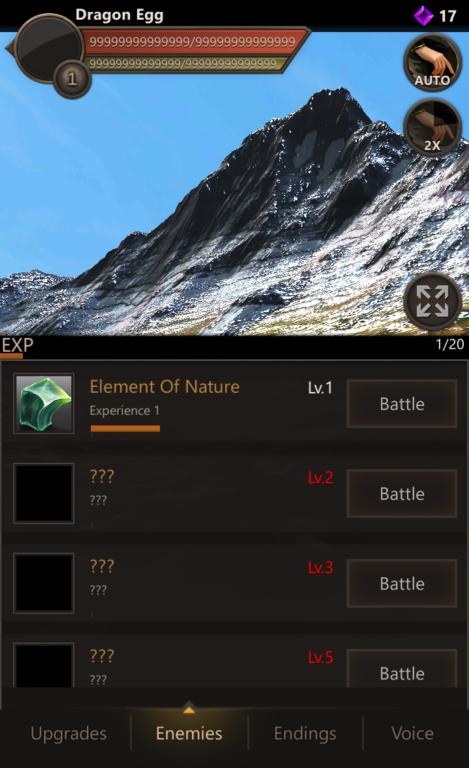Select the Enemies tab

click(x=189, y=733)
